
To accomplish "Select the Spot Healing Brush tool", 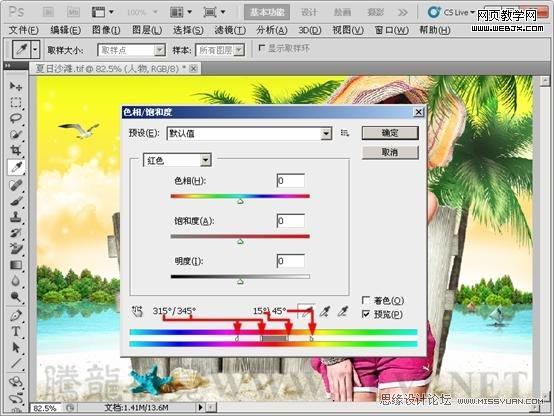I will [16, 184].
